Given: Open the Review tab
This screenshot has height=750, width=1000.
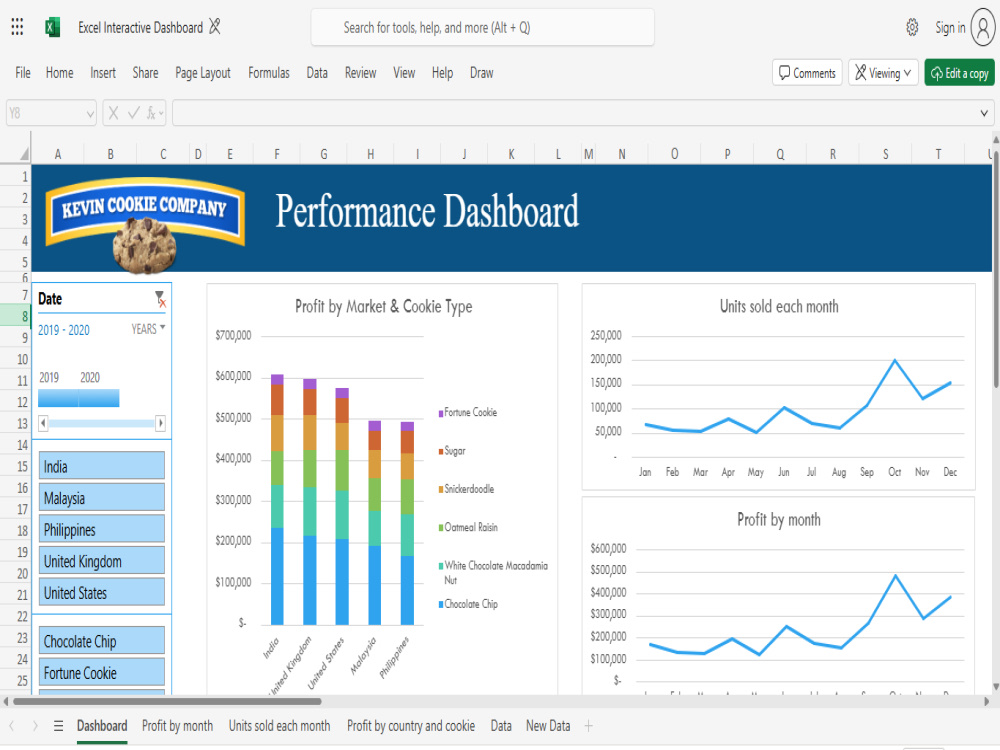Looking at the screenshot, I should pyautogui.click(x=360, y=73).
